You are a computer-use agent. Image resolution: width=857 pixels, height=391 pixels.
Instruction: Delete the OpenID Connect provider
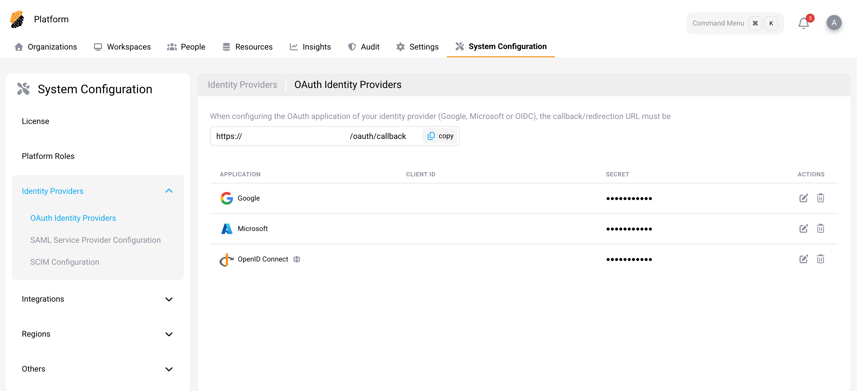click(x=820, y=259)
